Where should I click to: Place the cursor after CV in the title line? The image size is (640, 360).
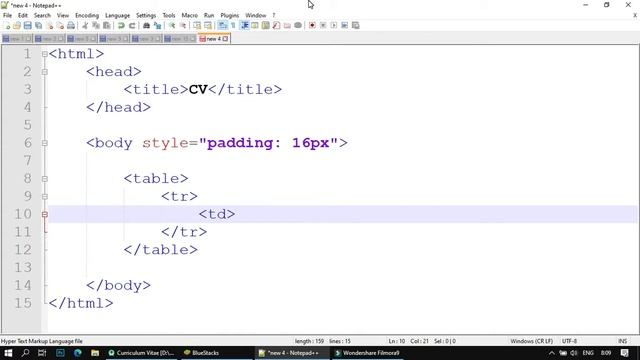click(208, 89)
